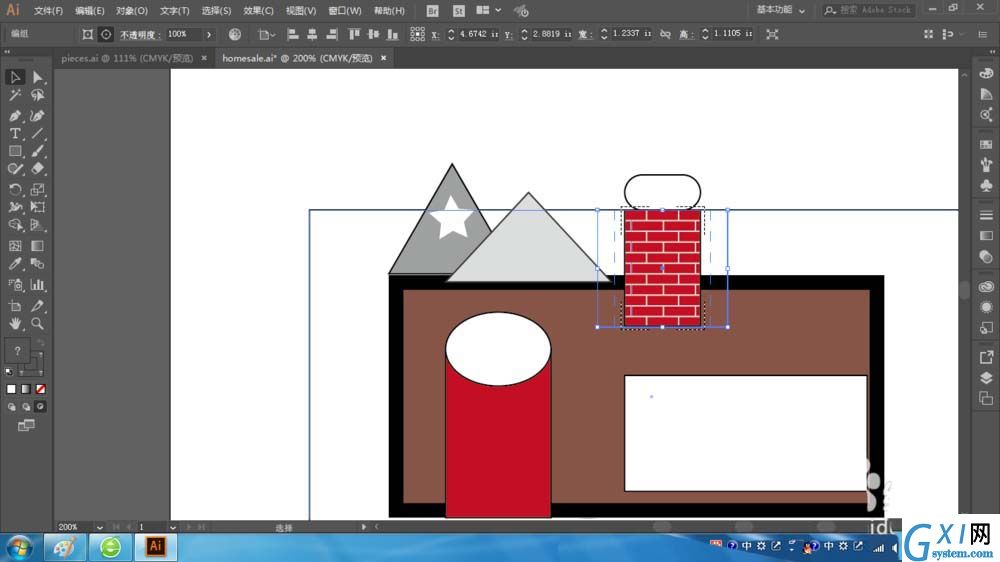The width and height of the screenshot is (1000, 562).
Task: Enable Draw Normal mode
Action: [x=11, y=407]
